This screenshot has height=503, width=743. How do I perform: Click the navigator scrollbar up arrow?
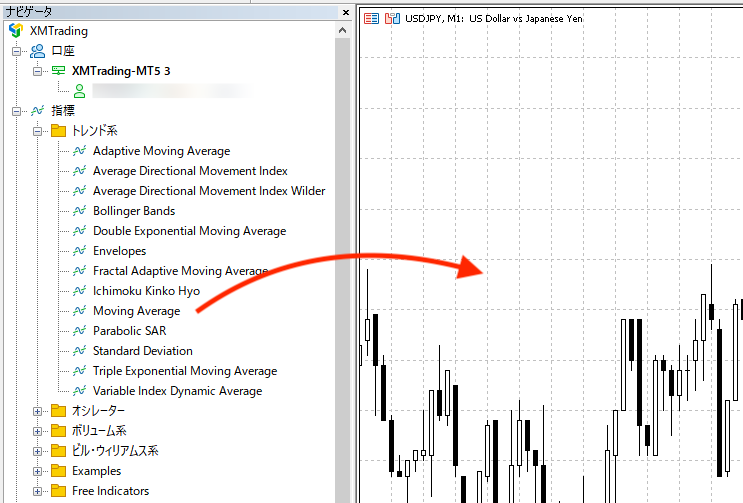(343, 30)
